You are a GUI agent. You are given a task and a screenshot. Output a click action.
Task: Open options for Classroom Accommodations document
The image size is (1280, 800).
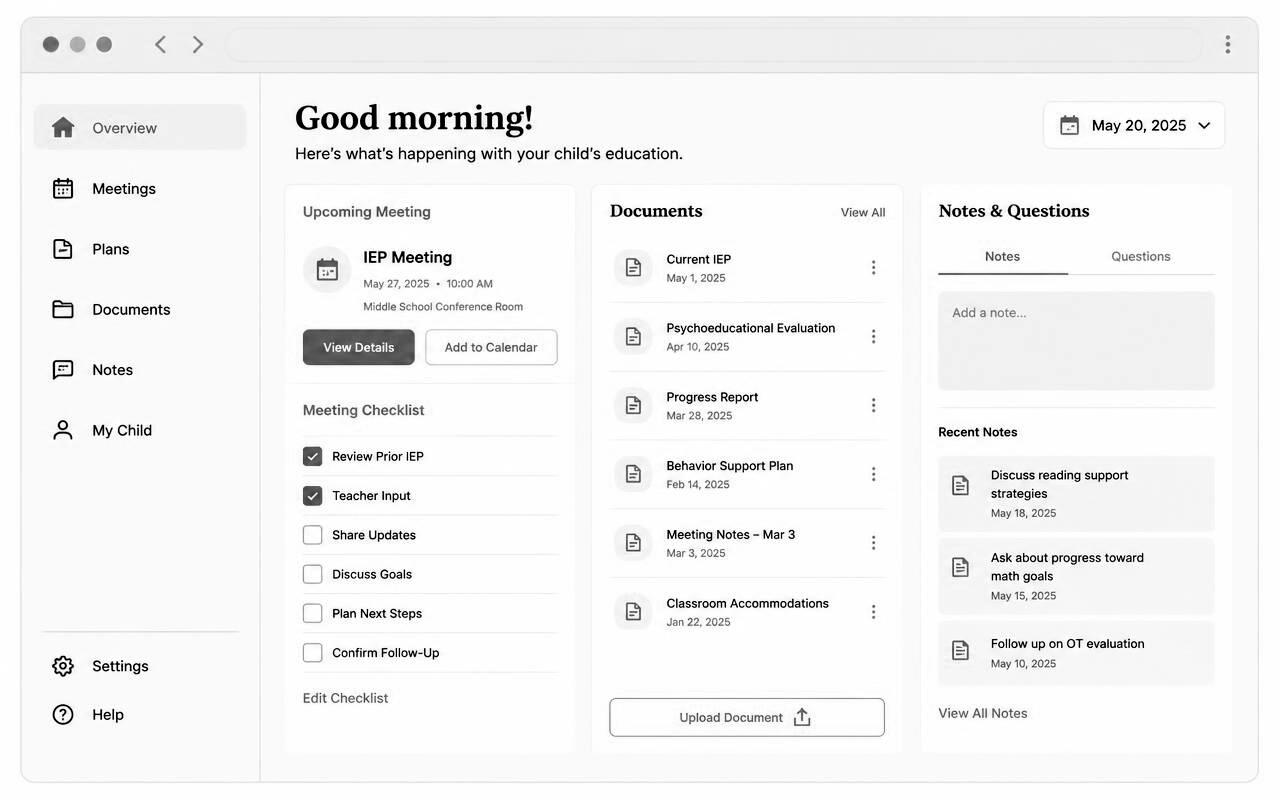click(873, 612)
